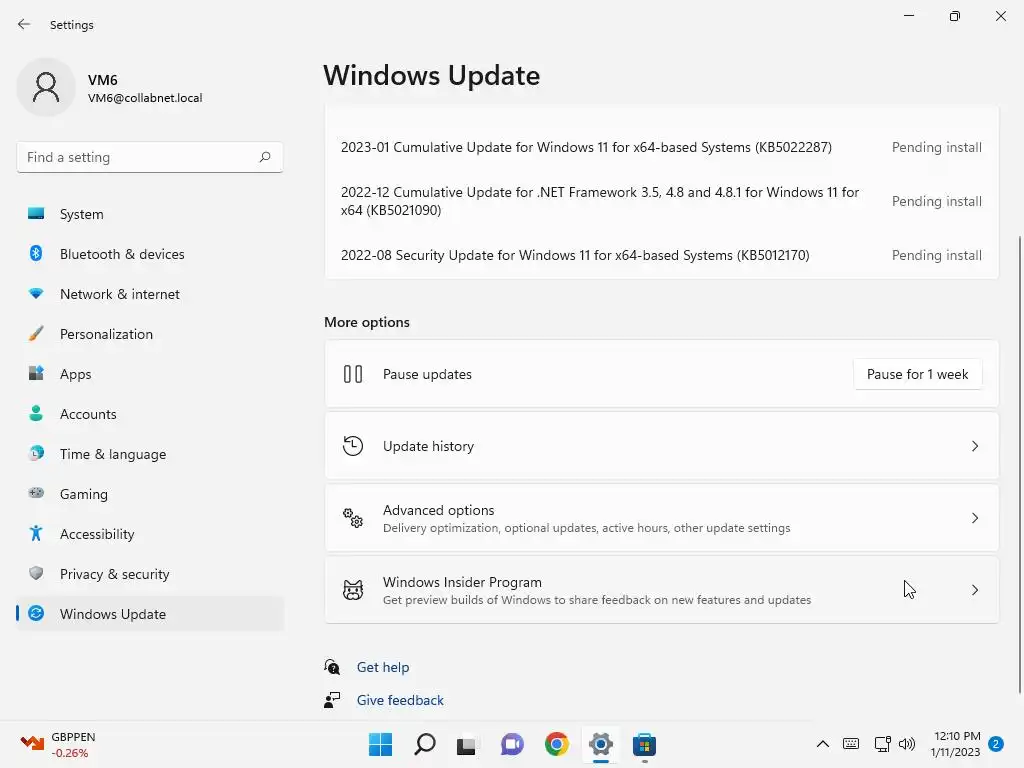
Task: Click the Find a setting search box
Action: click(150, 157)
